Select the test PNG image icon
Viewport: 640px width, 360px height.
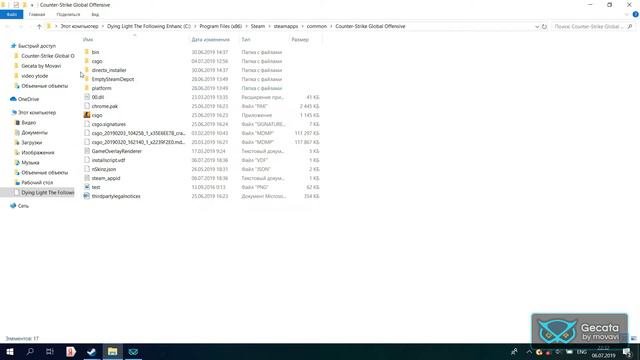[87, 187]
